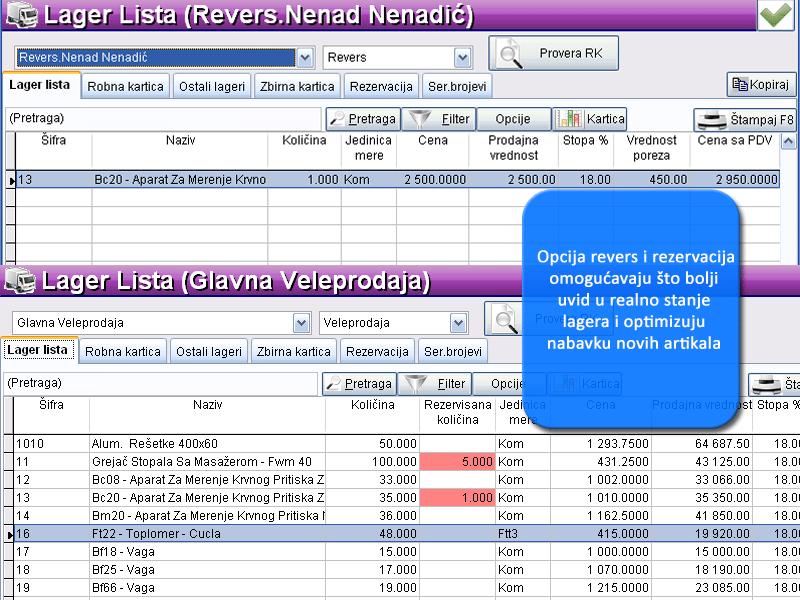Click red reserved quantity cell 5.000
800x600 pixels.
click(458, 462)
